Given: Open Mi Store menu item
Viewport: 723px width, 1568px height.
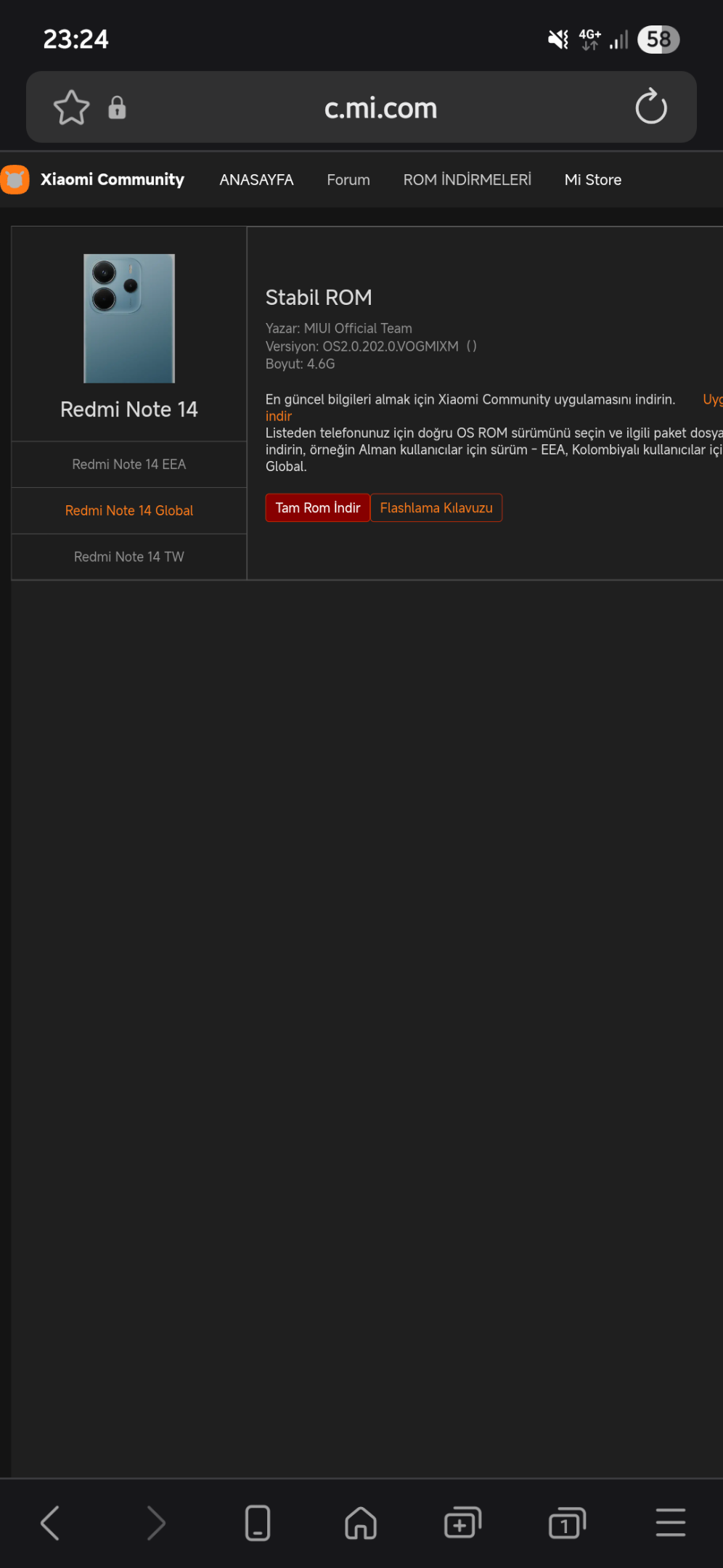Looking at the screenshot, I should tap(593, 179).
